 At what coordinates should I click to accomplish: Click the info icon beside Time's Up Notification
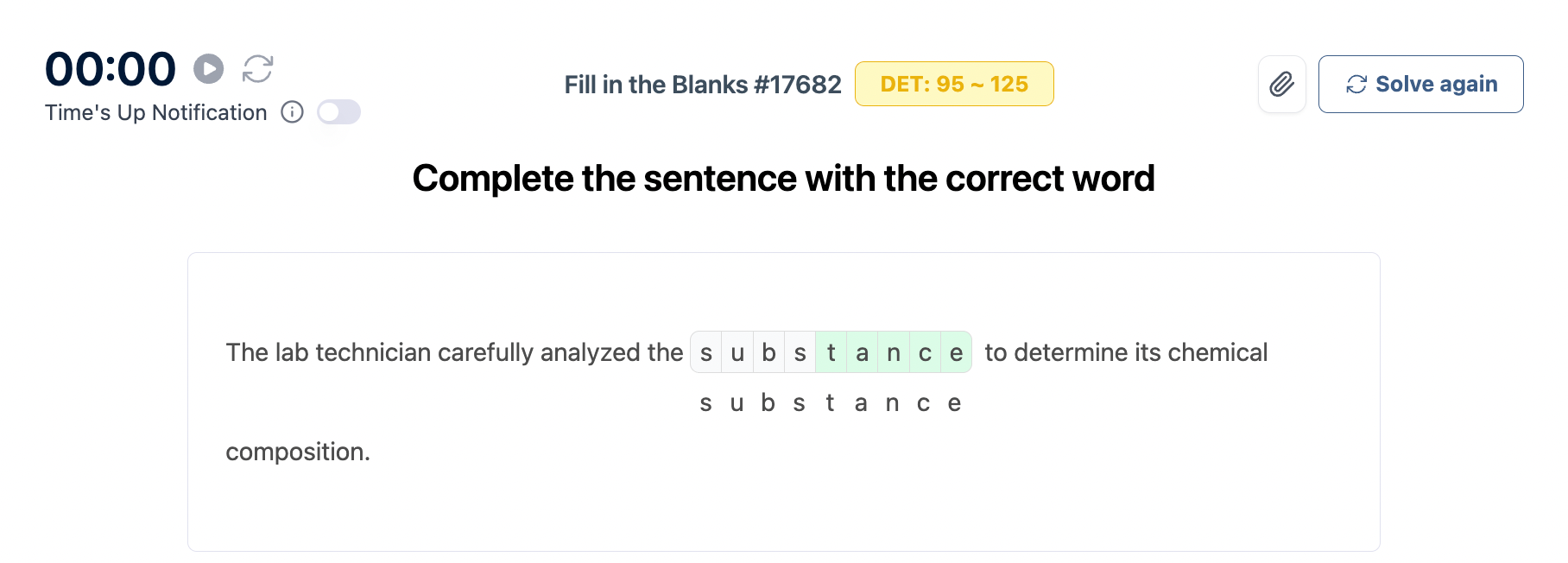coord(293,112)
